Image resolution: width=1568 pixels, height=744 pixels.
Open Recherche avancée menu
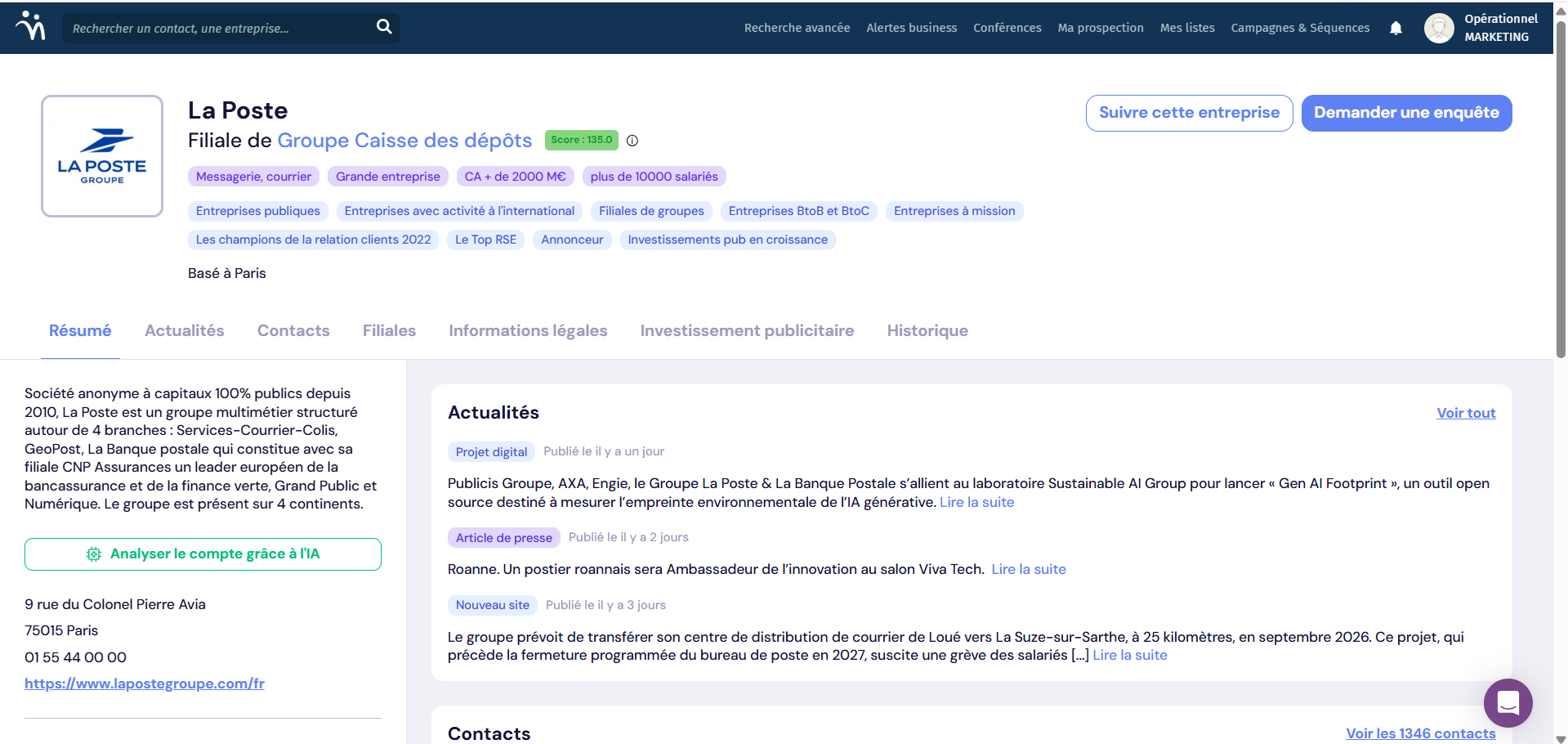coord(797,28)
